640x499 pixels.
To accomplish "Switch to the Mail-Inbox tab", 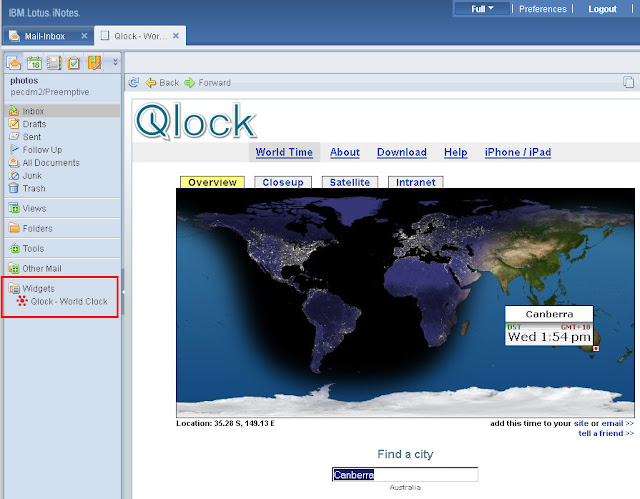I will [44, 36].
